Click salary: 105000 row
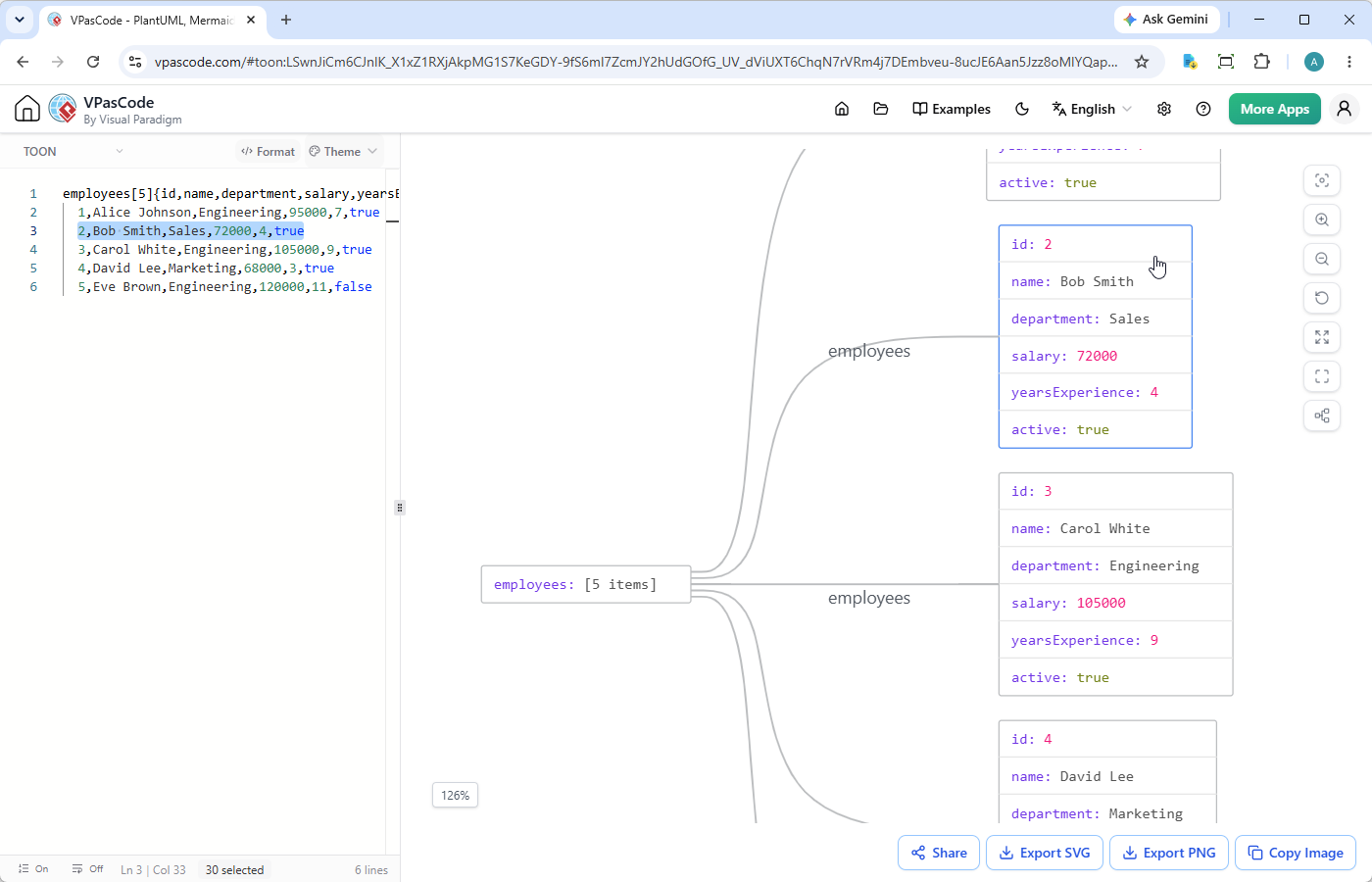The image size is (1372, 882). 1115,603
